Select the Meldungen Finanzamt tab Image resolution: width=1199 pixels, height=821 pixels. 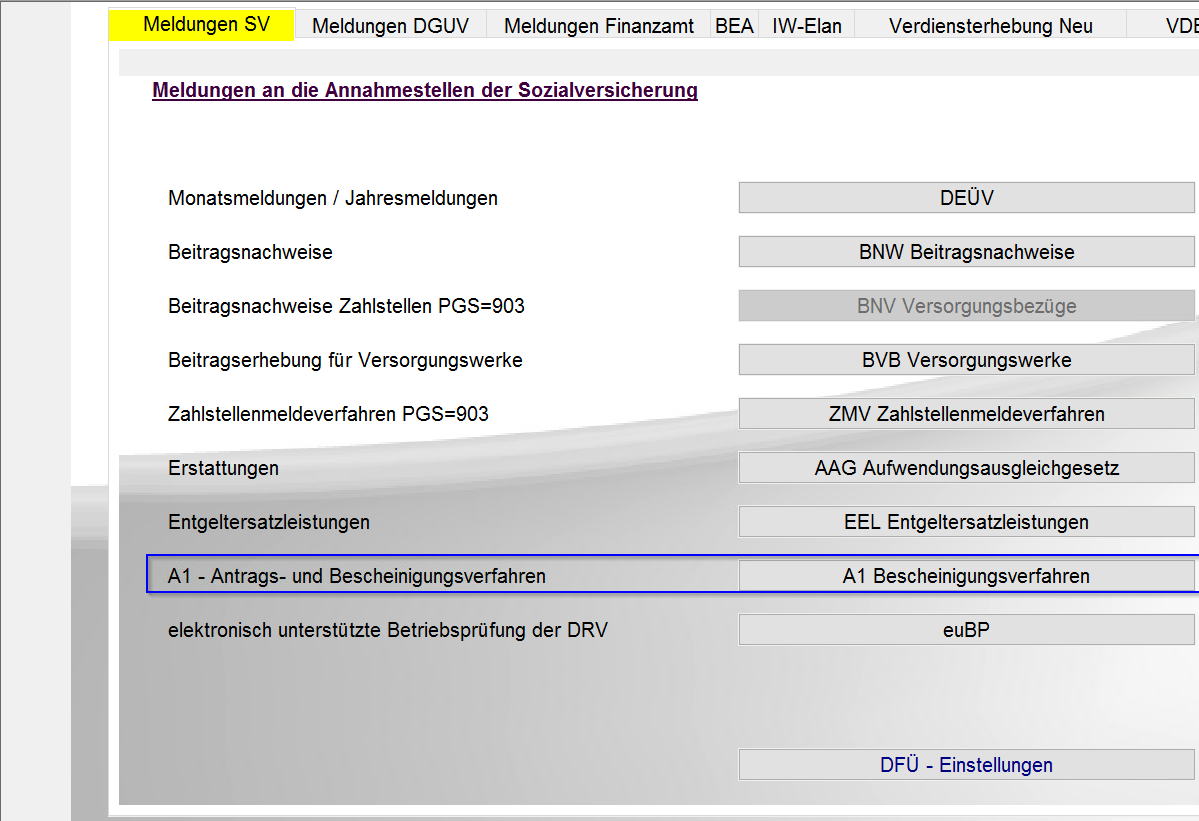coord(598,26)
